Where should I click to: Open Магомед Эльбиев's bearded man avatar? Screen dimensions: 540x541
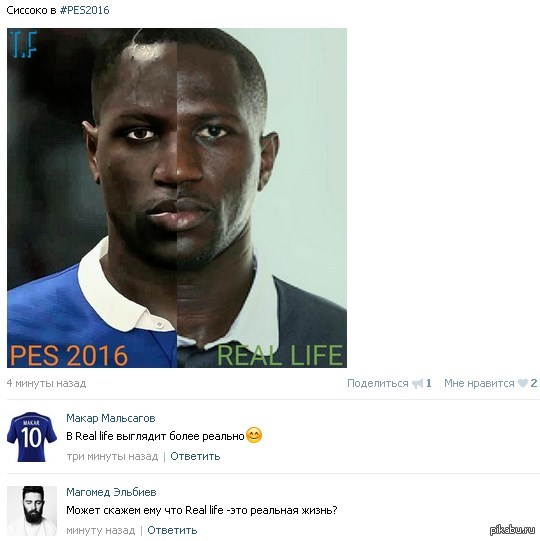click(32, 511)
